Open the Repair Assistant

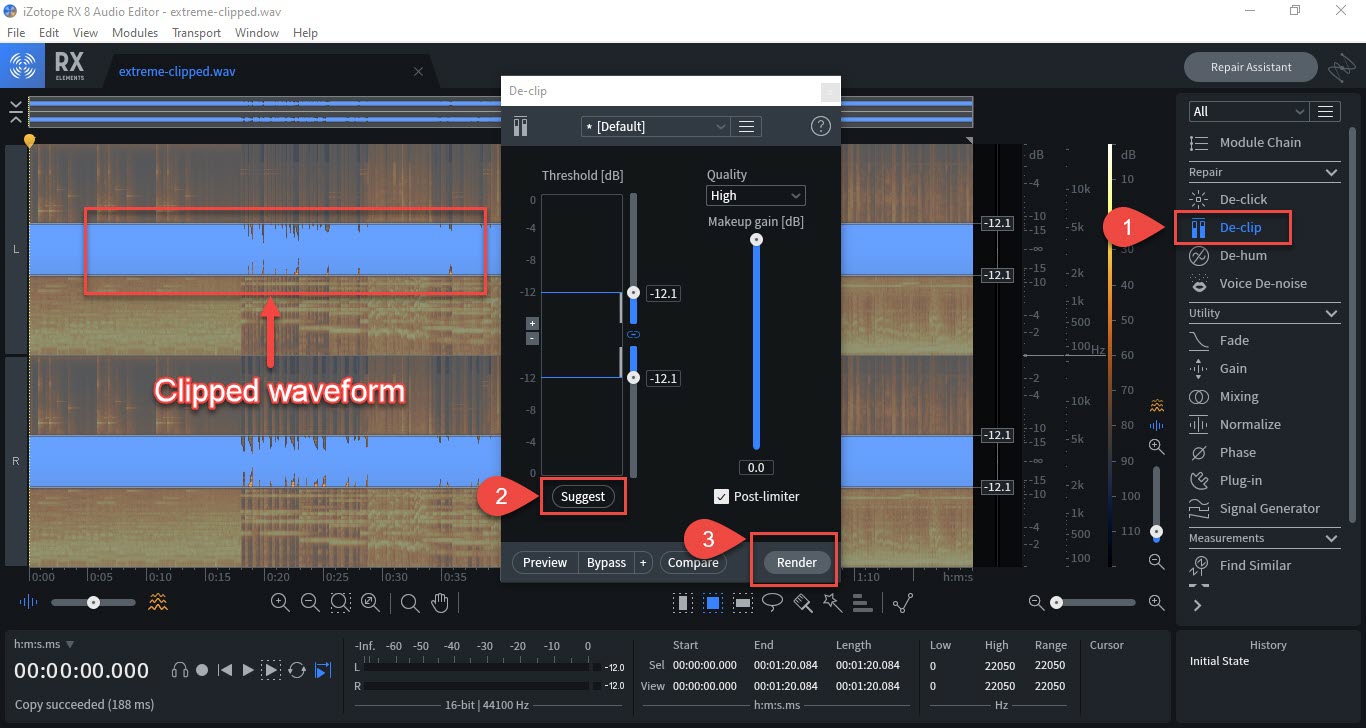click(1251, 67)
